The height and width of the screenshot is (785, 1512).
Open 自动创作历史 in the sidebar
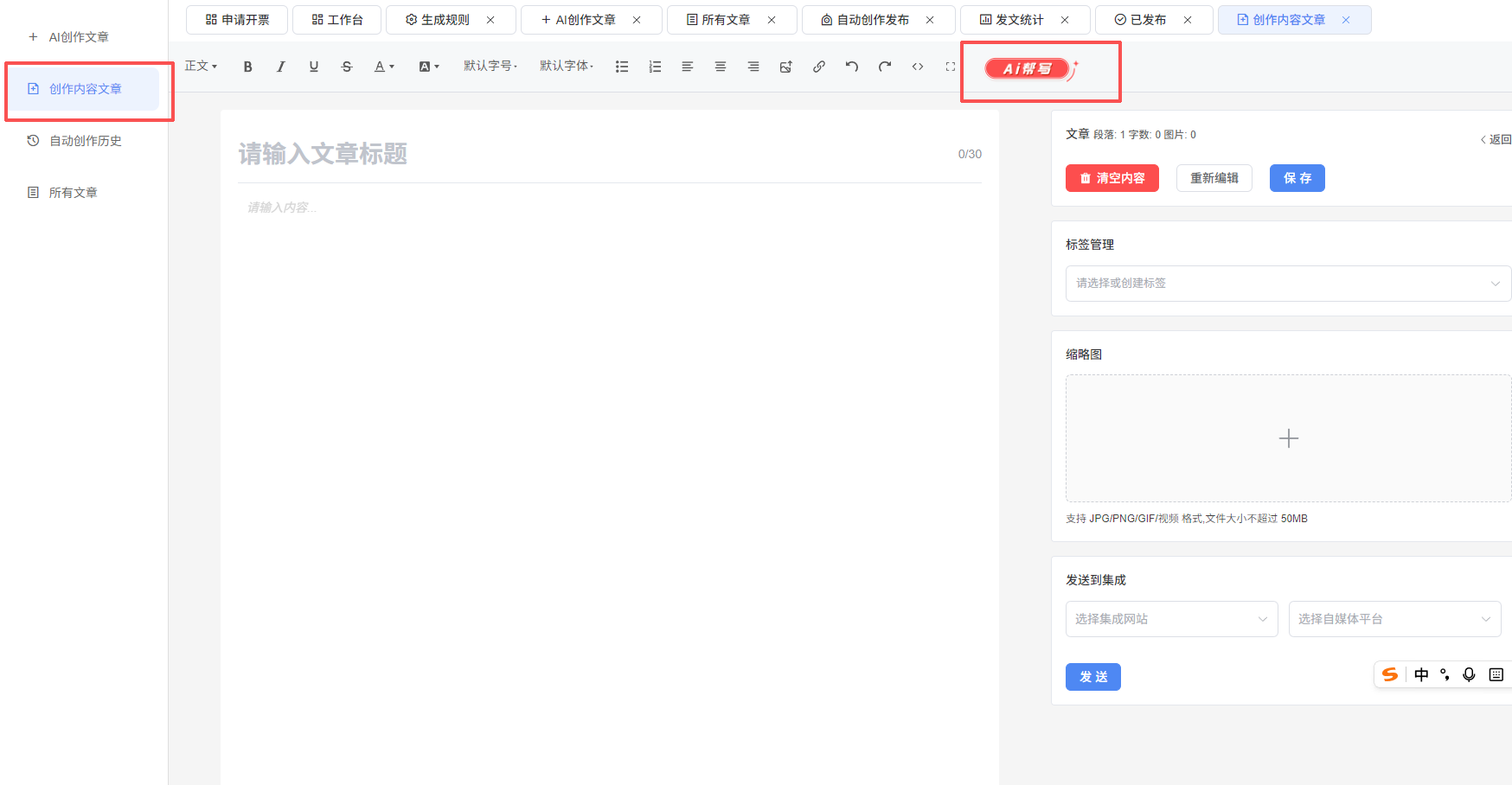point(85,141)
